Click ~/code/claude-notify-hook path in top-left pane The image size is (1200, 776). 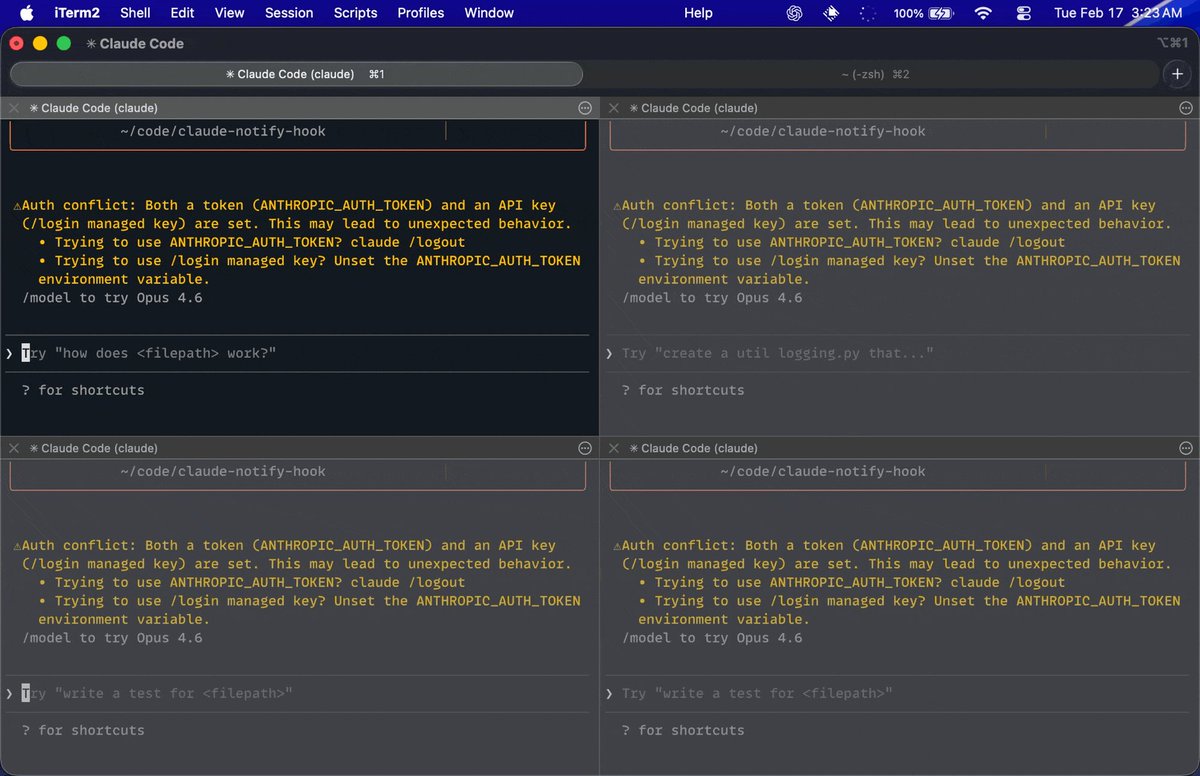tap(222, 131)
